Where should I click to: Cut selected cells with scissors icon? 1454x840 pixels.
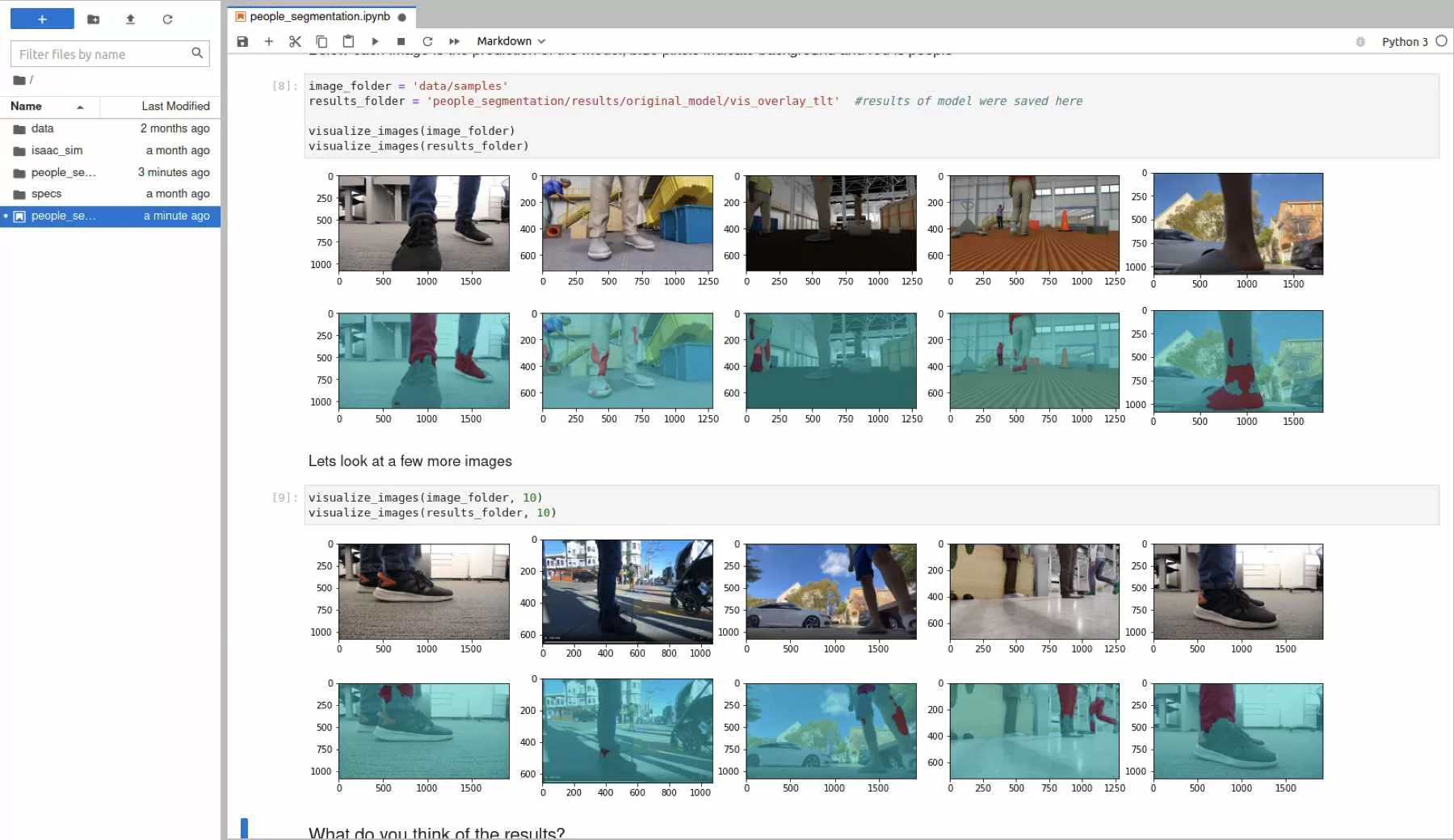[x=295, y=41]
